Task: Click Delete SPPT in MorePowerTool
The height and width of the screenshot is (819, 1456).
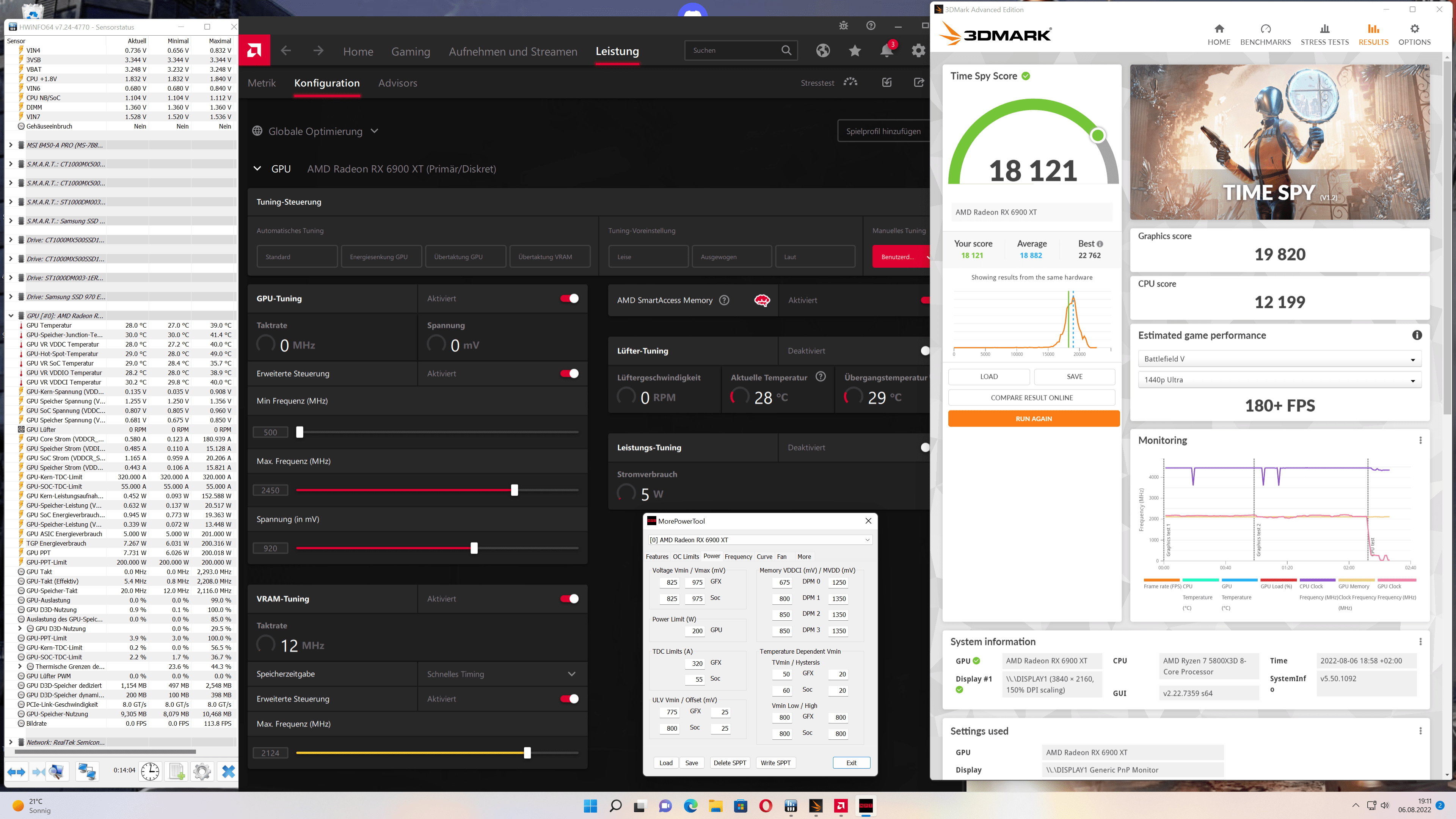Action: coord(730,763)
